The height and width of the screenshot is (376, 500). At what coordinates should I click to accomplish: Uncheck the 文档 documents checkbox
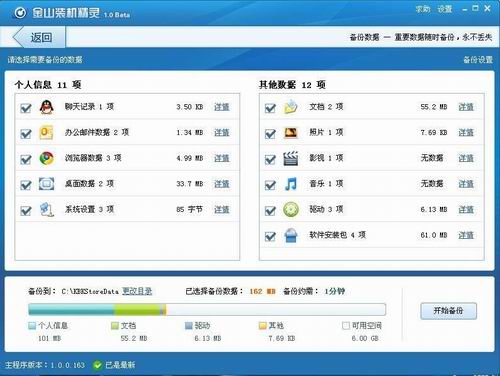point(270,108)
